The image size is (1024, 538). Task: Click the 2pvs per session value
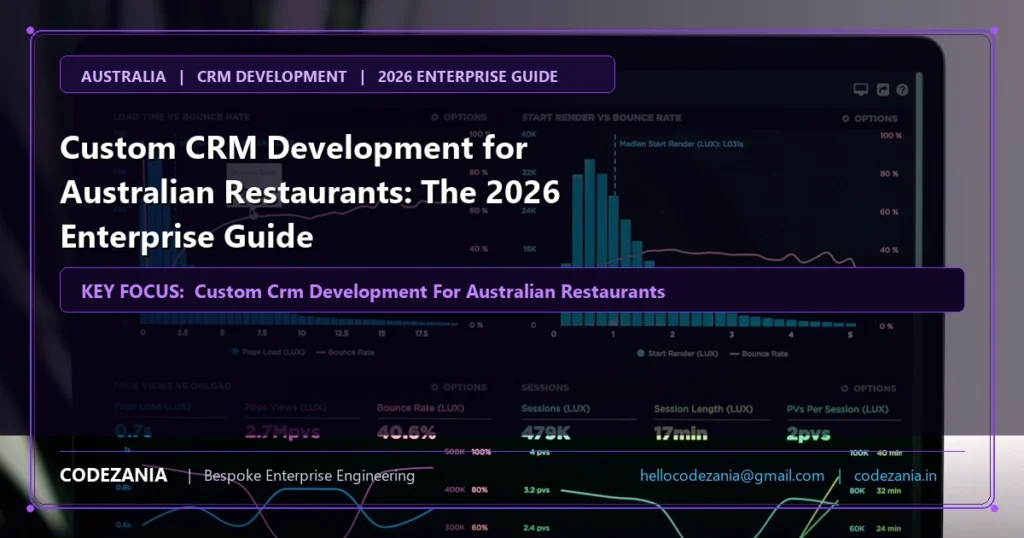point(808,434)
